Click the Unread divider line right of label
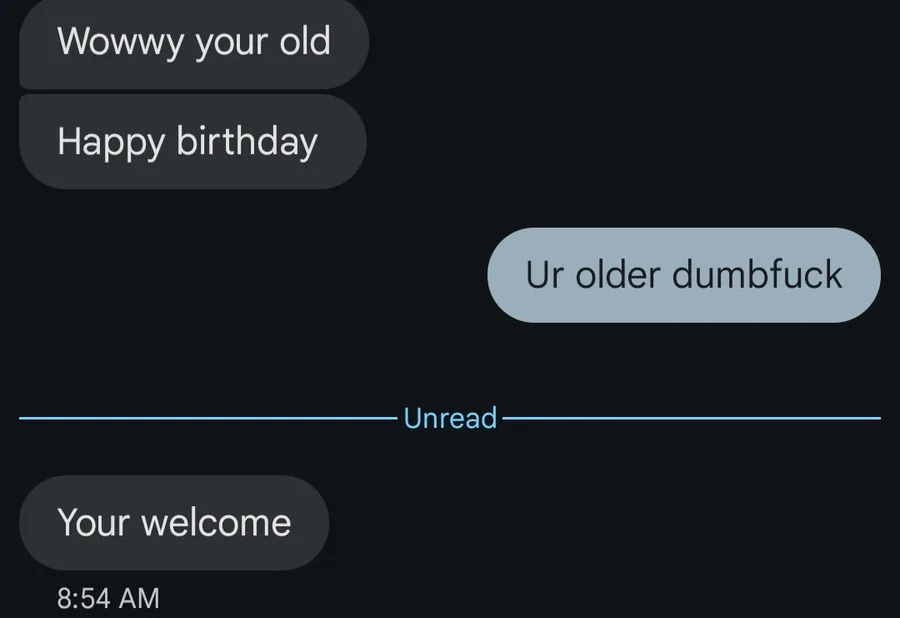Viewport: 900px width, 618px height. pos(690,418)
